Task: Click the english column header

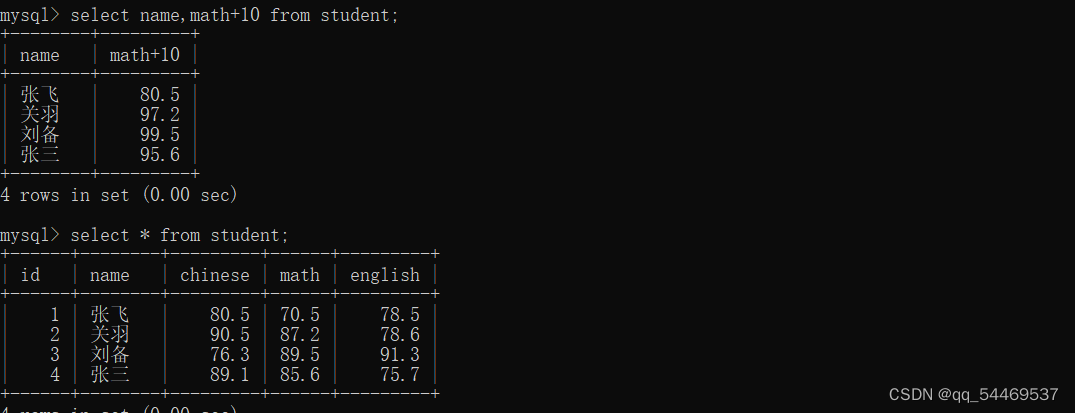Action: 385,275
